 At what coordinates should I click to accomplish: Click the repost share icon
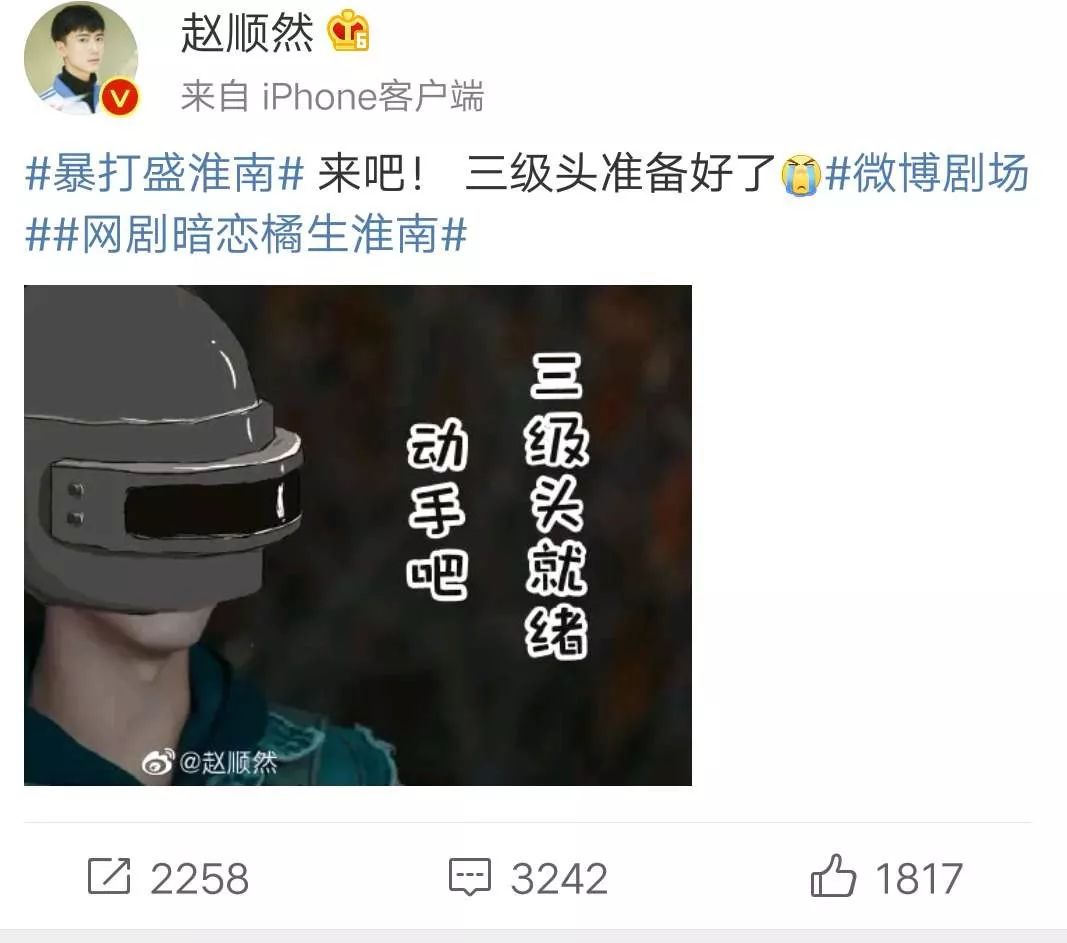[x=109, y=876]
